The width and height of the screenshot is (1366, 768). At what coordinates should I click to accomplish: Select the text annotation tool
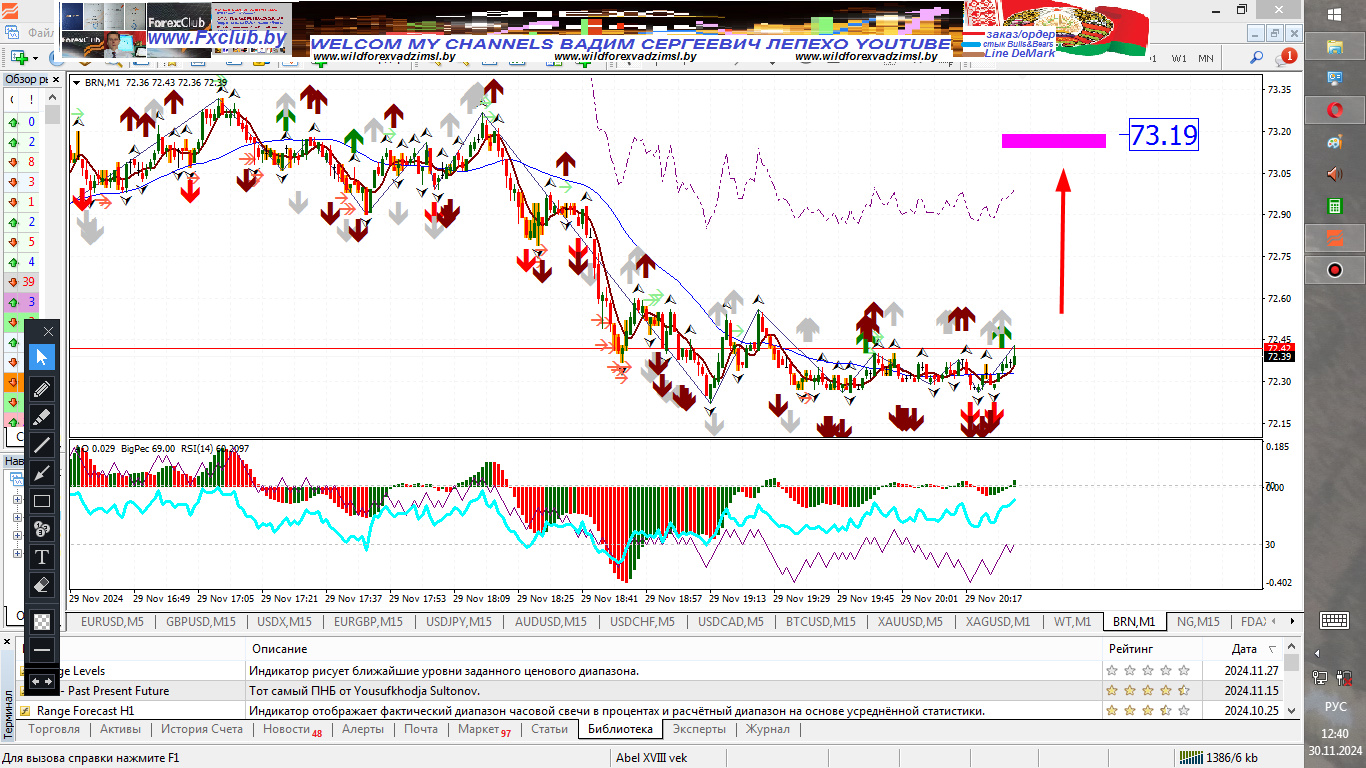coord(42,557)
